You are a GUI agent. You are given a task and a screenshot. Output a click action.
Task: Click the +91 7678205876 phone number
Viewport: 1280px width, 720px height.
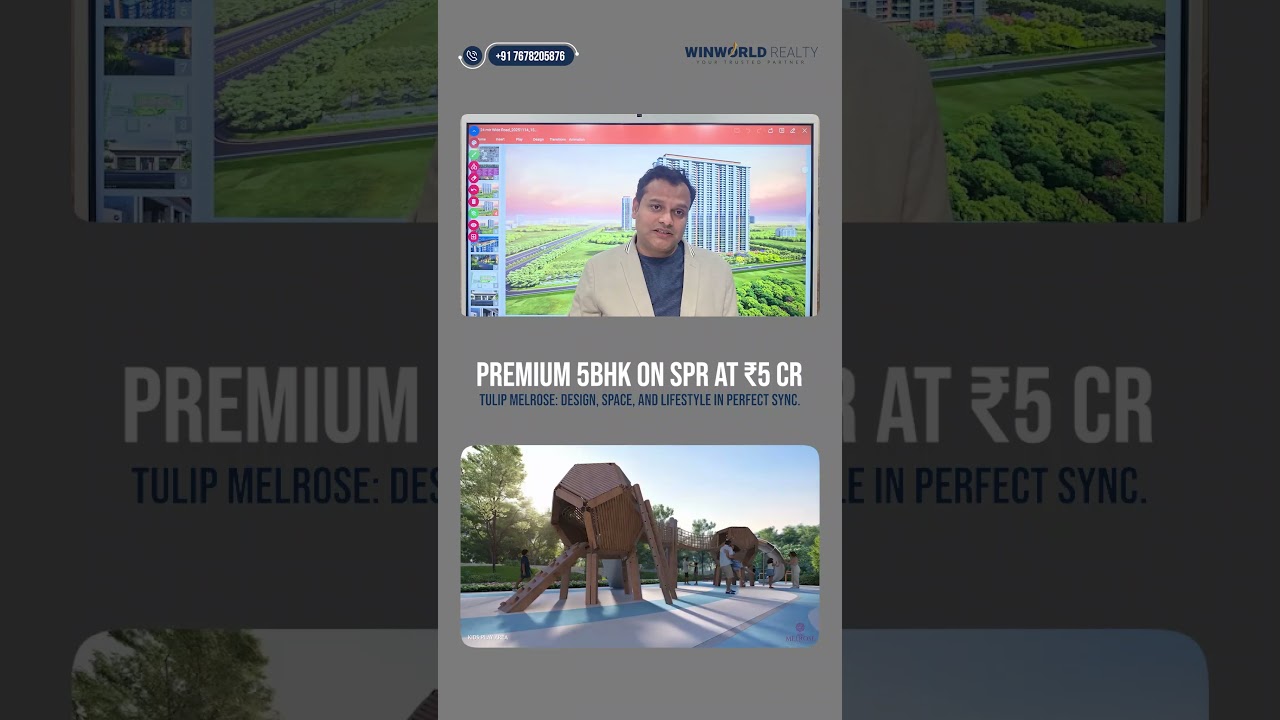click(530, 56)
